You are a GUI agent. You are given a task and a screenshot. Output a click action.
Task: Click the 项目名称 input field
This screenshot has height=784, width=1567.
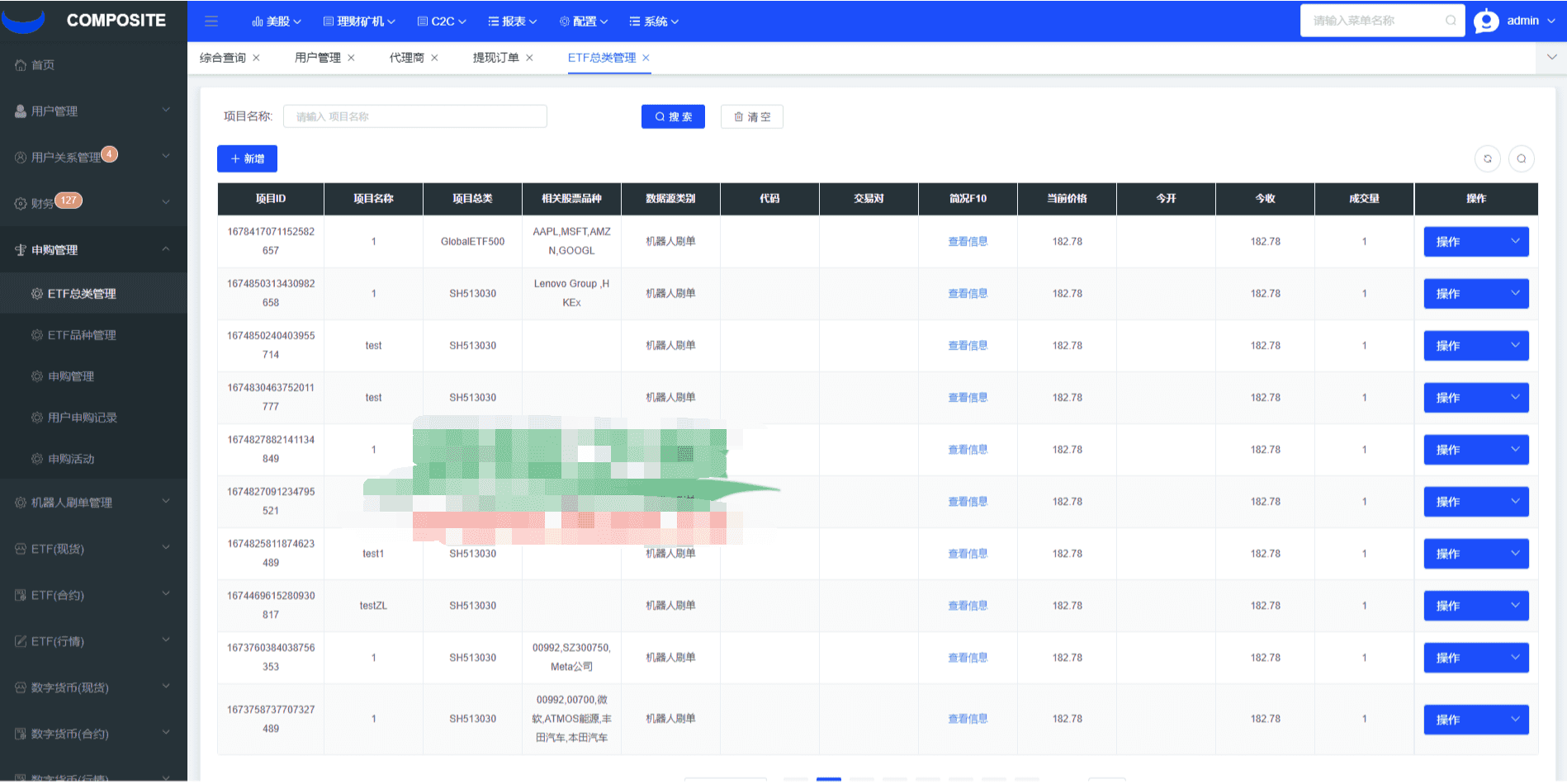[x=414, y=117]
